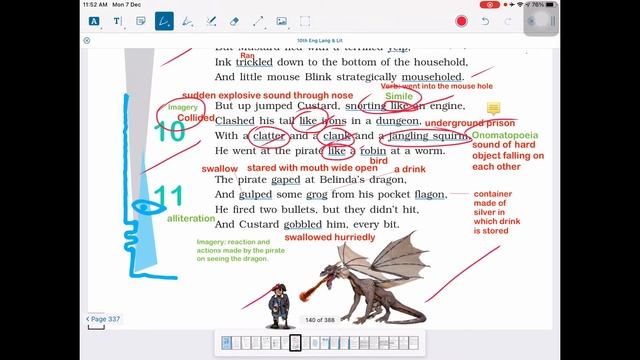Viewport: 640px width, 360px height.
Task: Choose the text insertion 'T' tool
Action: pyautogui.click(x=118, y=21)
